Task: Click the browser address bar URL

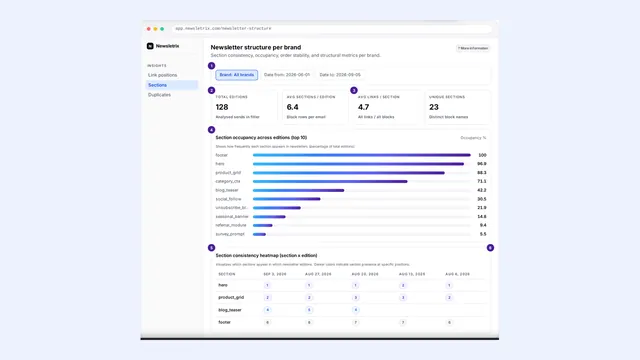Action: 223,29
